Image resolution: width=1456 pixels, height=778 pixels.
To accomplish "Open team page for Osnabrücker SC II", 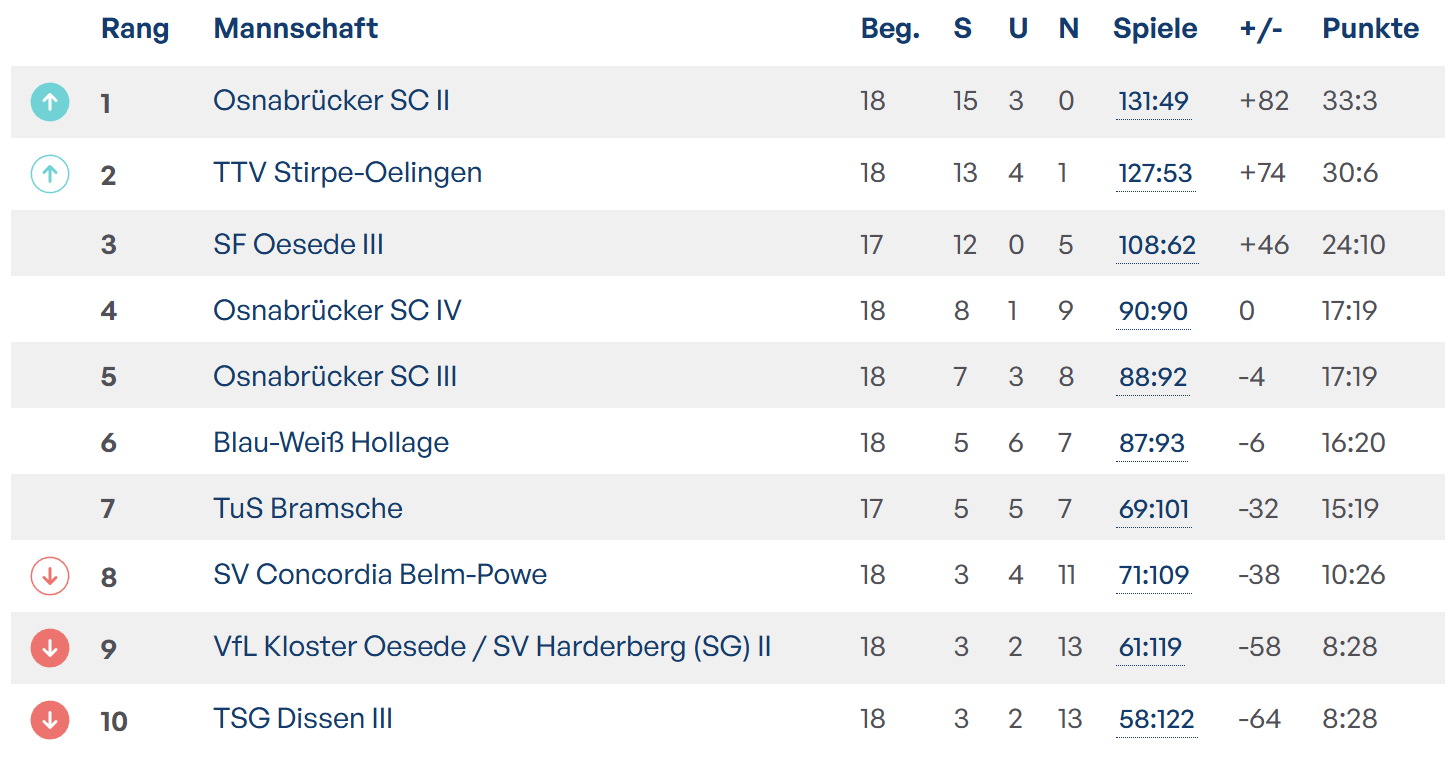I will (331, 100).
